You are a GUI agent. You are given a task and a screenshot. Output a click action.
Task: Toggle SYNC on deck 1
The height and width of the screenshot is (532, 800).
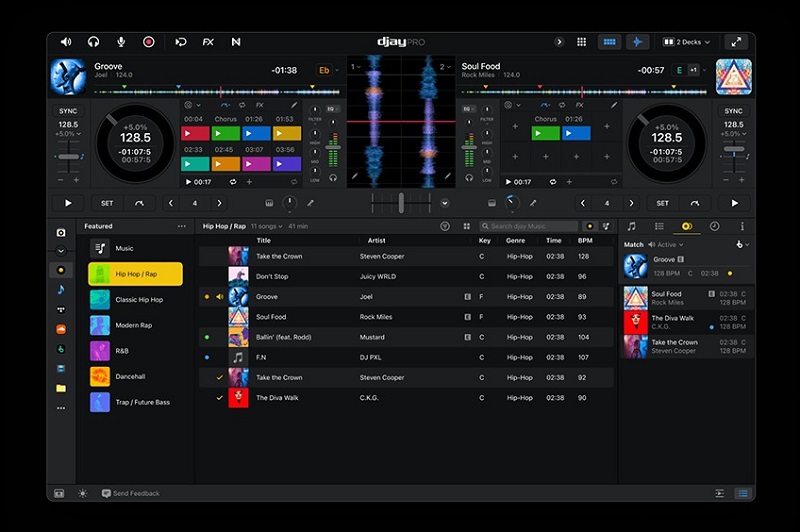click(68, 111)
